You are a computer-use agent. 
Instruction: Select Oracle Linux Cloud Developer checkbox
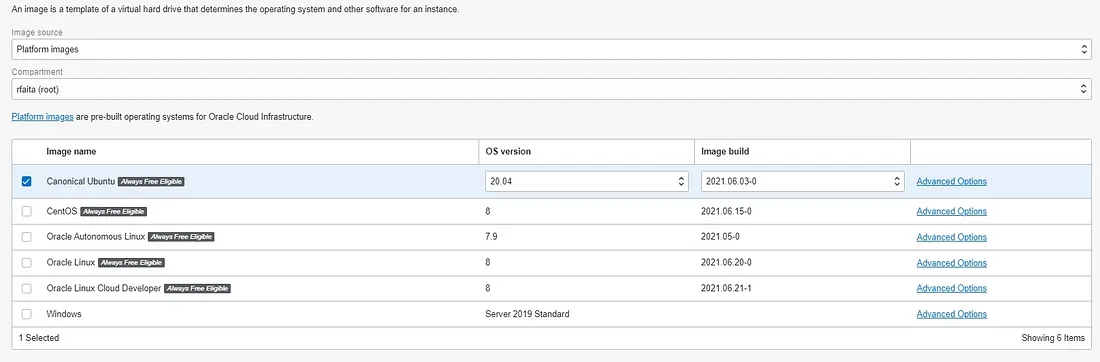(x=27, y=288)
